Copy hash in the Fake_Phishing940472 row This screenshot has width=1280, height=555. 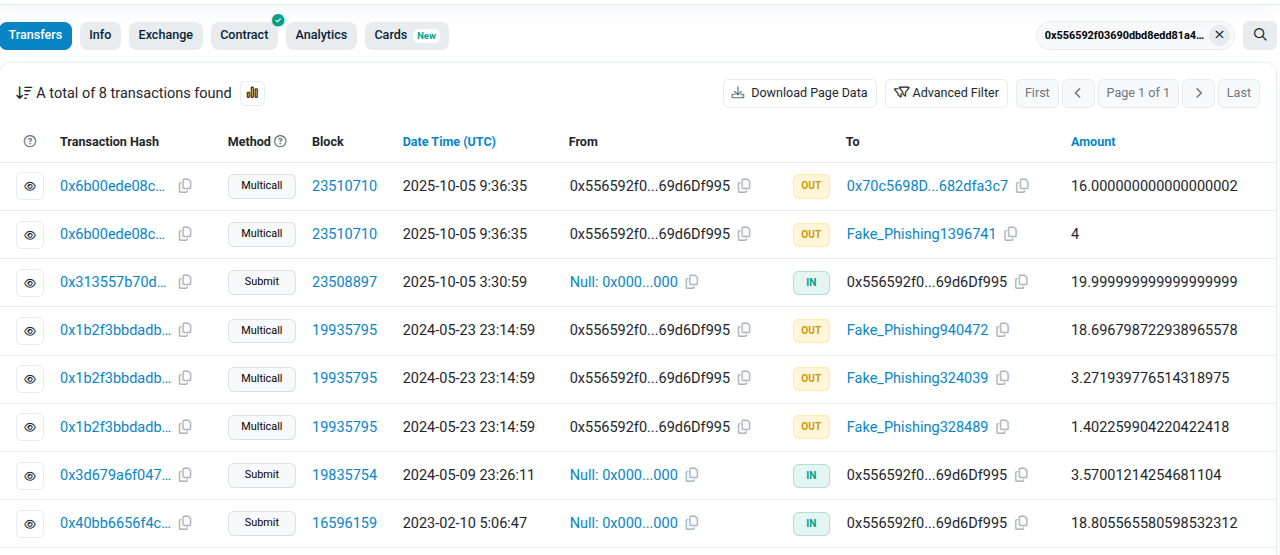185,330
